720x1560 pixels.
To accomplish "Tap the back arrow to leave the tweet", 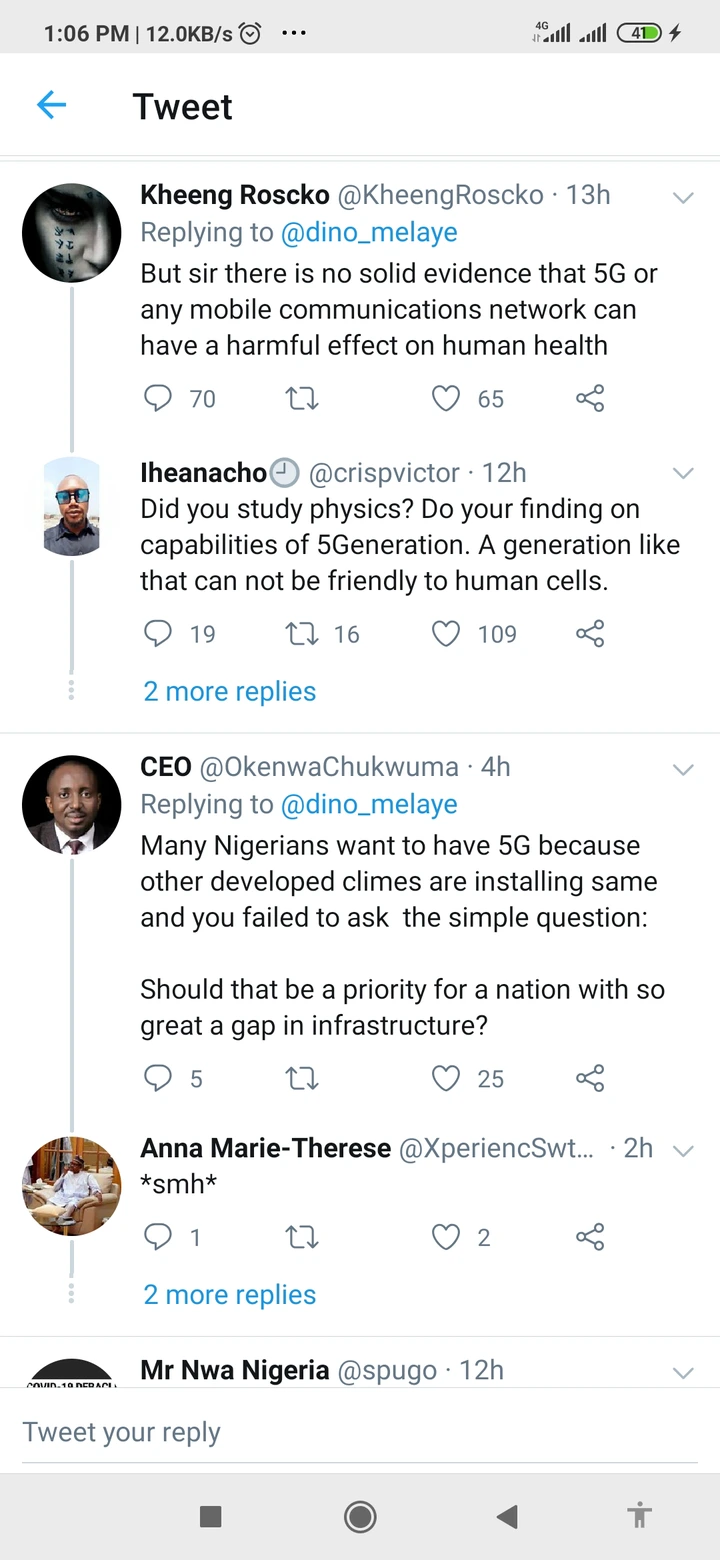I will (x=51, y=105).
